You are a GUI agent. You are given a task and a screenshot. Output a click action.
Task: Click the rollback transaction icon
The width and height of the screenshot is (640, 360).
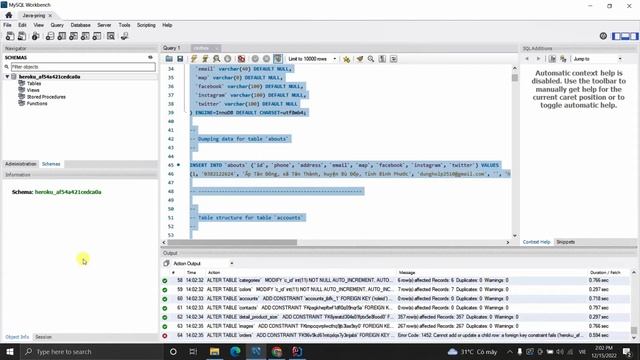click(266, 59)
